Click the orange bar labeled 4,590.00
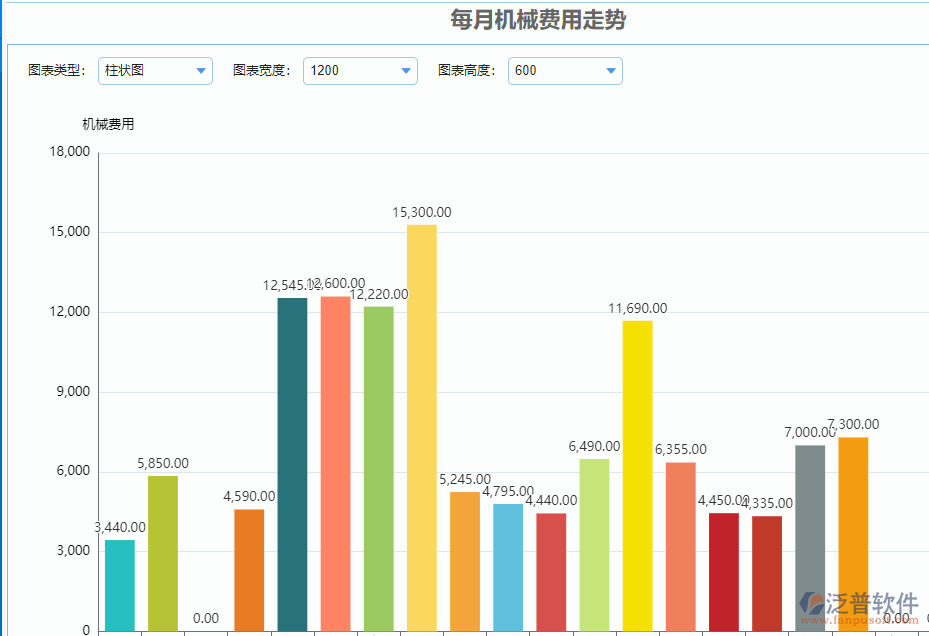This screenshot has height=636, width=929. [249, 570]
